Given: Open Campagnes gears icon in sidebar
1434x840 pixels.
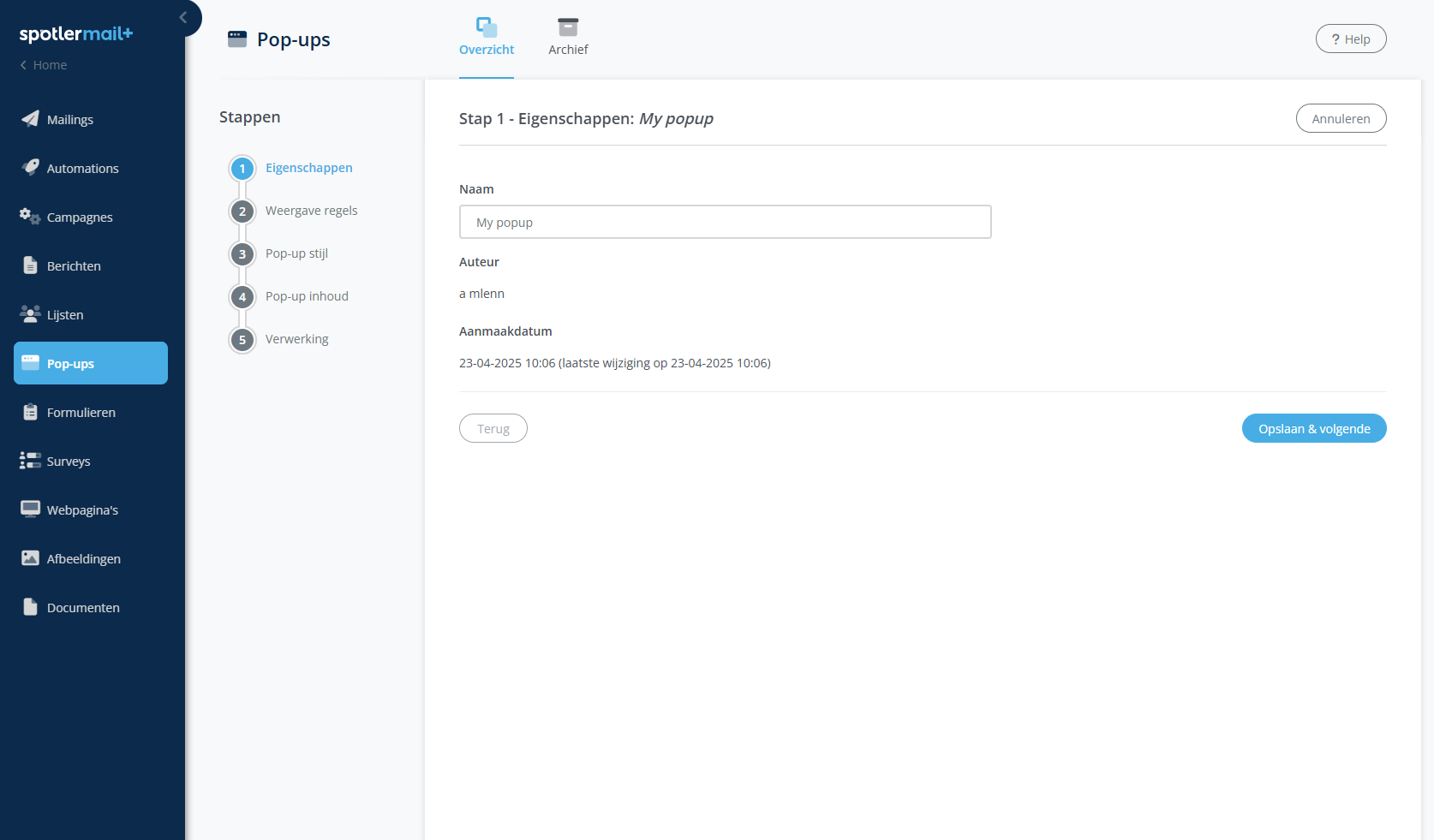Looking at the screenshot, I should pyautogui.click(x=30, y=217).
